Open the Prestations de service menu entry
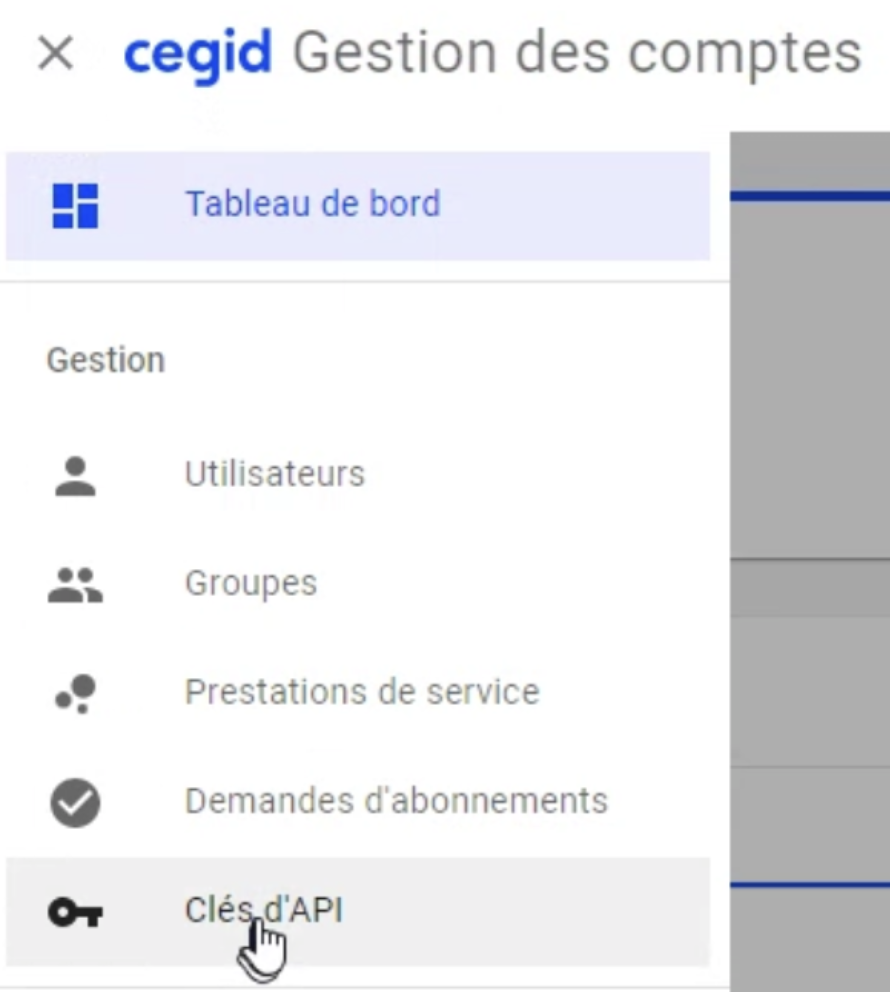Screen dimensions: 890x992 (x=362, y=691)
